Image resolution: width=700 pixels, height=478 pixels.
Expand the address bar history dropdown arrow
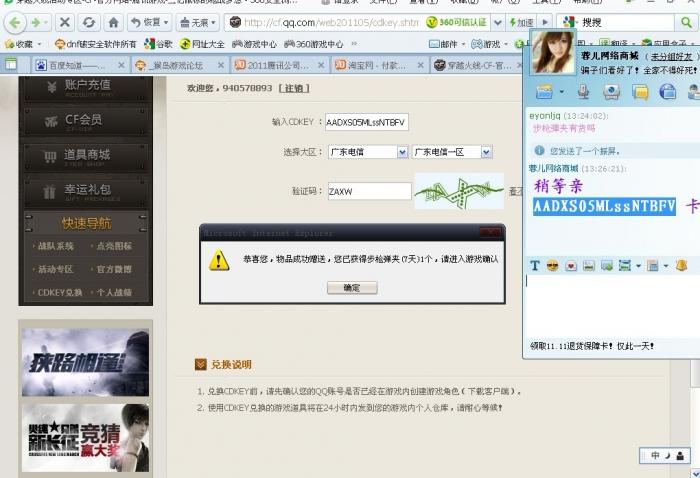497,22
